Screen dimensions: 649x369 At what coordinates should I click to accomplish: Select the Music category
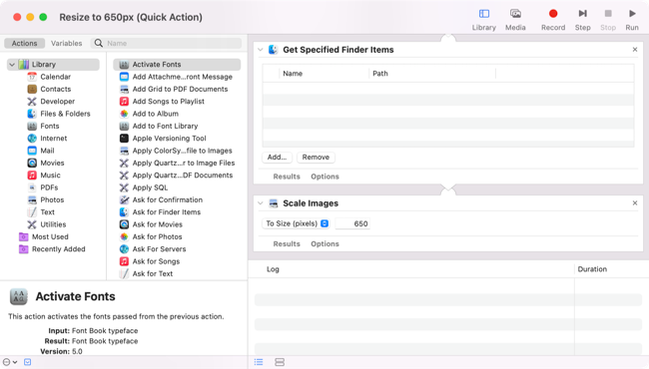(50, 175)
